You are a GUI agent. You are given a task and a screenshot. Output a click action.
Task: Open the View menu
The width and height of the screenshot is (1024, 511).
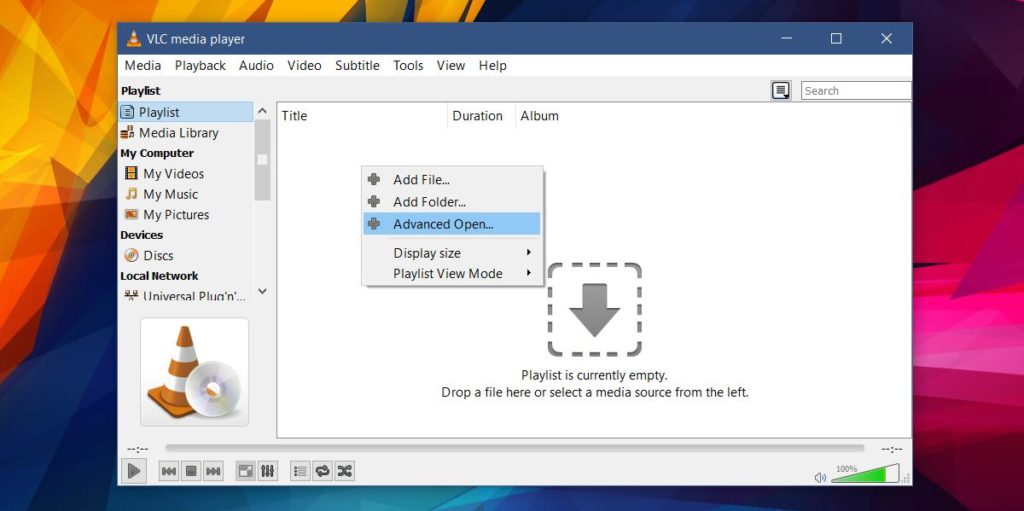click(x=451, y=65)
